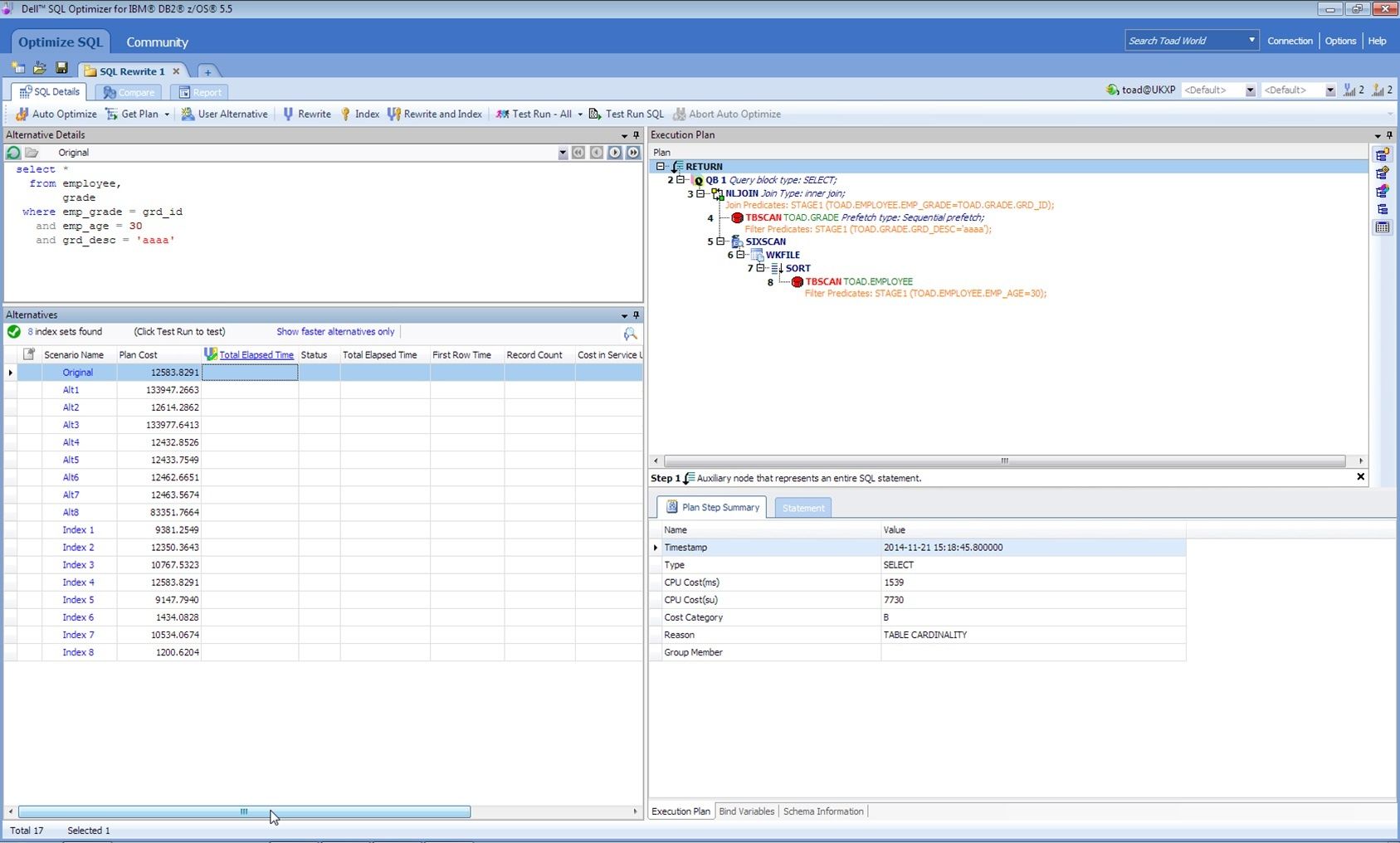
Task: Collapse QB 1 node in plan tree
Action: [680, 179]
